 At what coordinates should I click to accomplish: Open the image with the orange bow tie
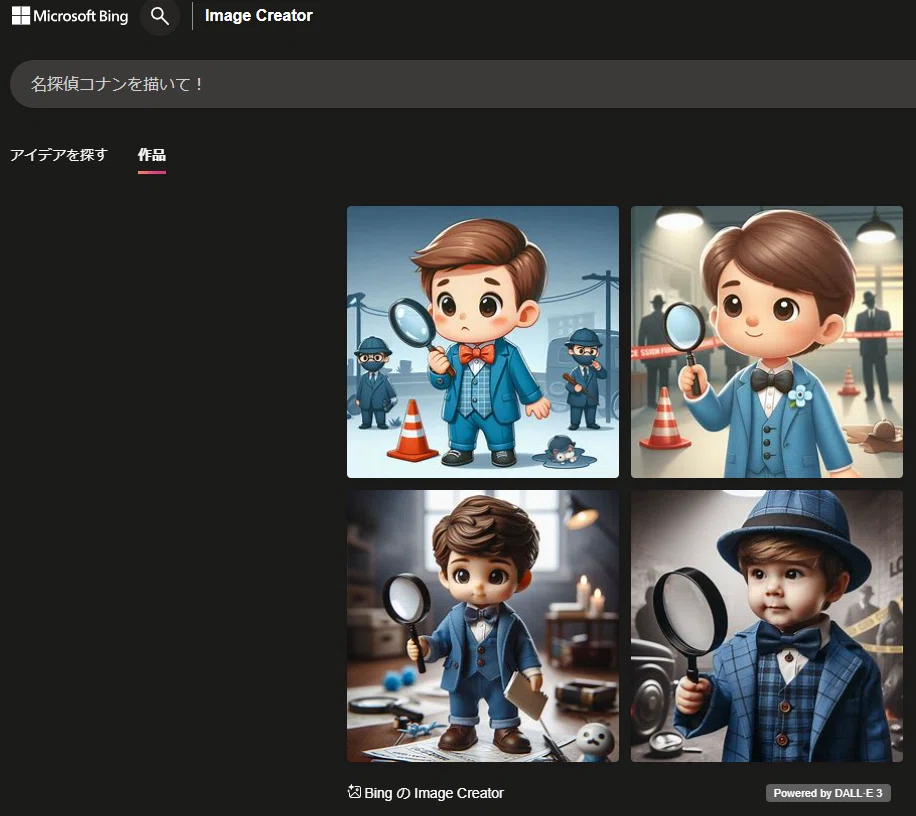483,342
